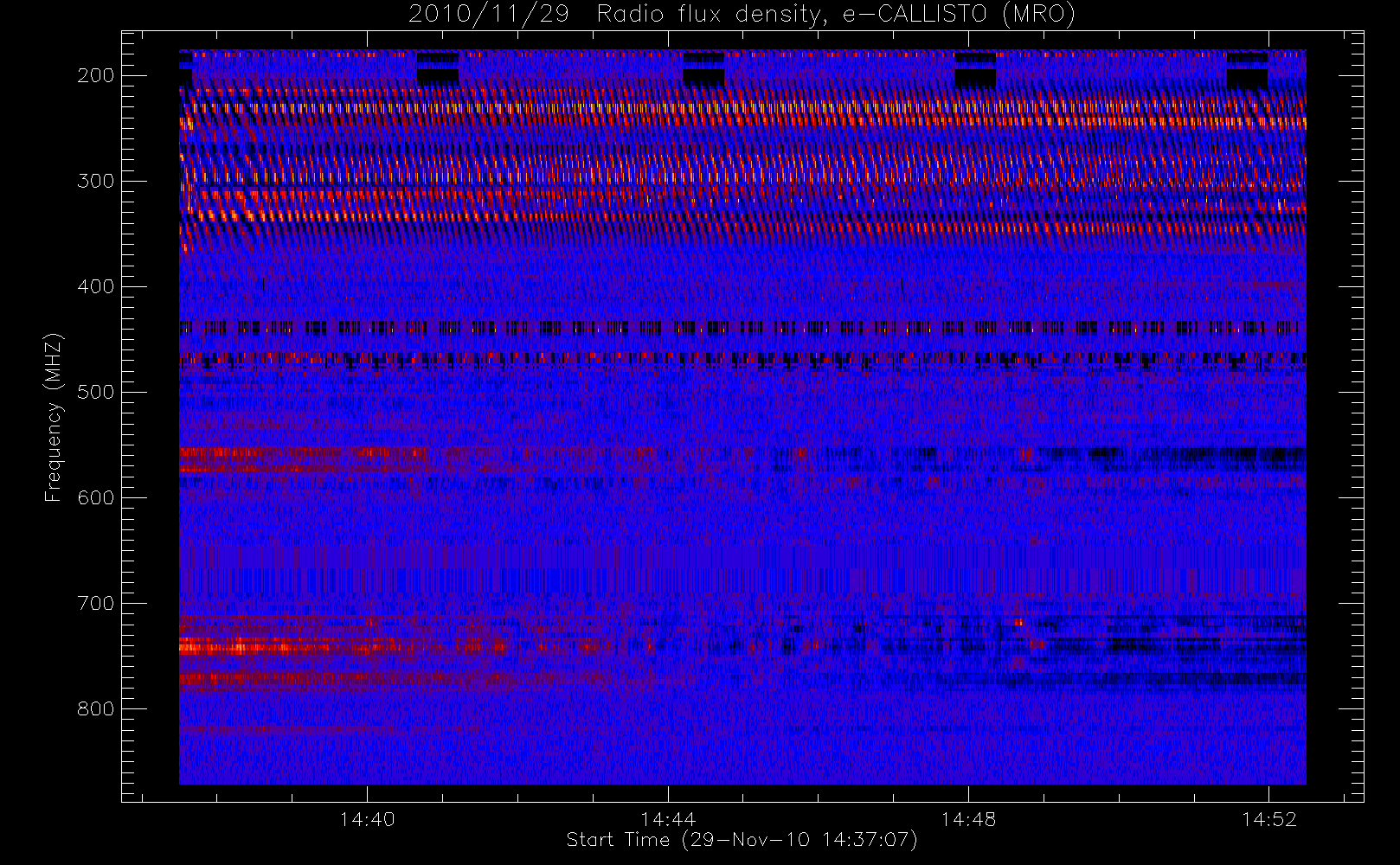Click the 14:48 time tick label
1400x865 pixels.
[968, 819]
